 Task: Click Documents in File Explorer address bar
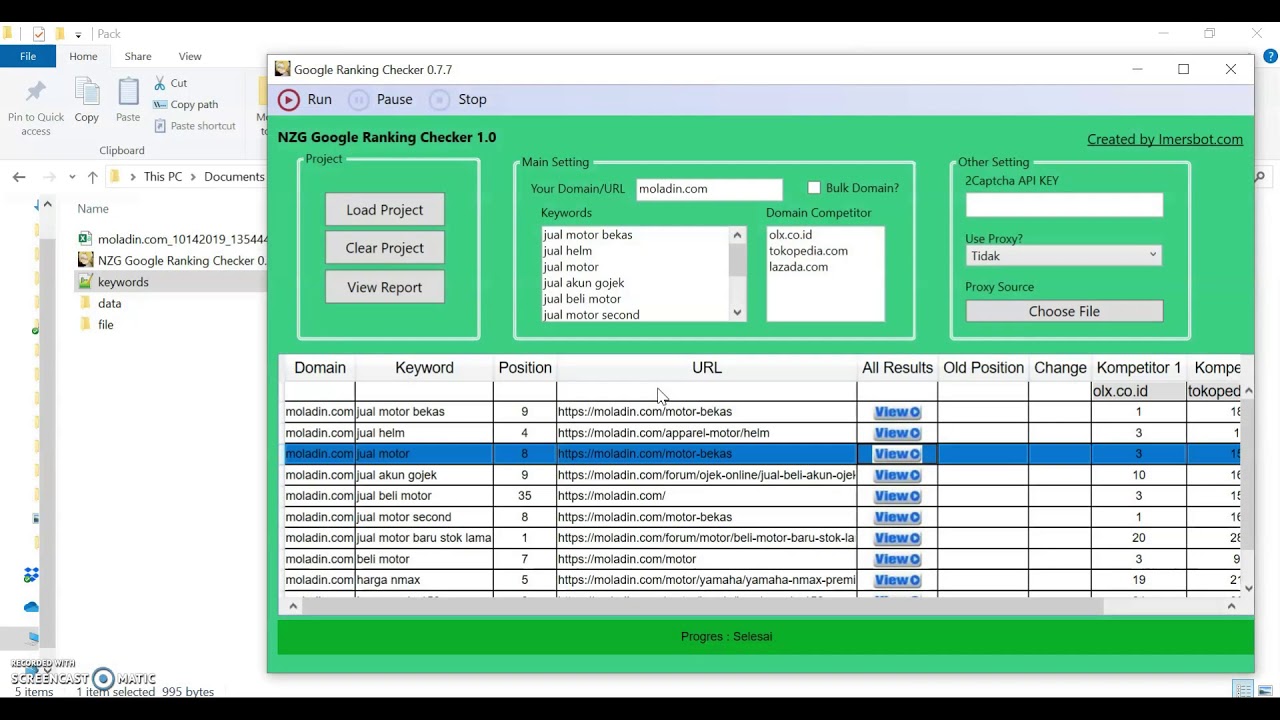click(x=234, y=177)
